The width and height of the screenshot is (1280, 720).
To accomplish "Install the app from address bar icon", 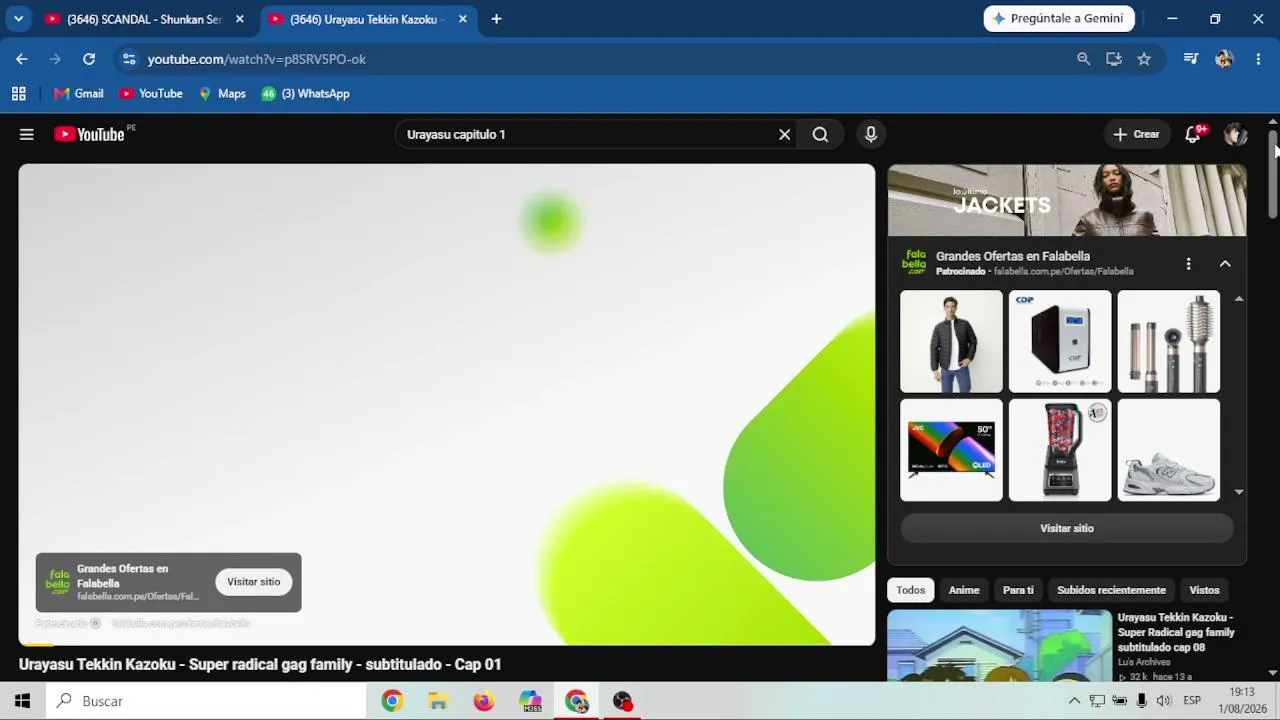I will [x=1114, y=59].
